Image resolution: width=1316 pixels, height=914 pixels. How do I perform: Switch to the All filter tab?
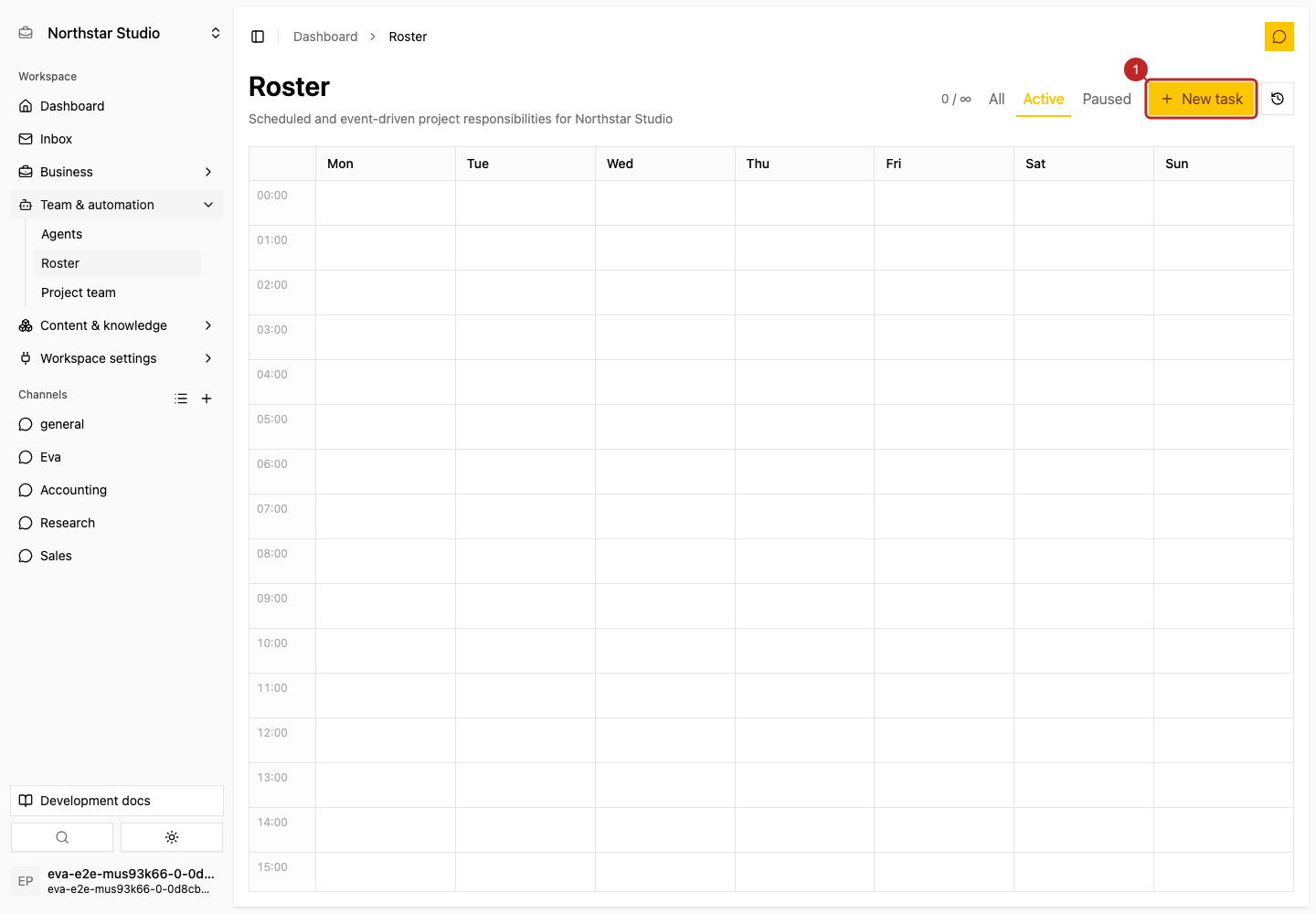pyautogui.click(x=997, y=99)
